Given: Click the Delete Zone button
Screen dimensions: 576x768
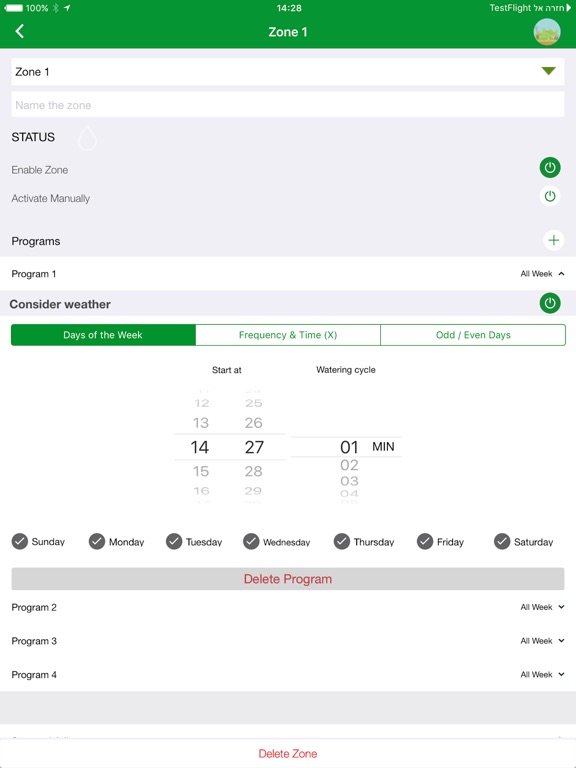Looking at the screenshot, I should click(x=288, y=754).
